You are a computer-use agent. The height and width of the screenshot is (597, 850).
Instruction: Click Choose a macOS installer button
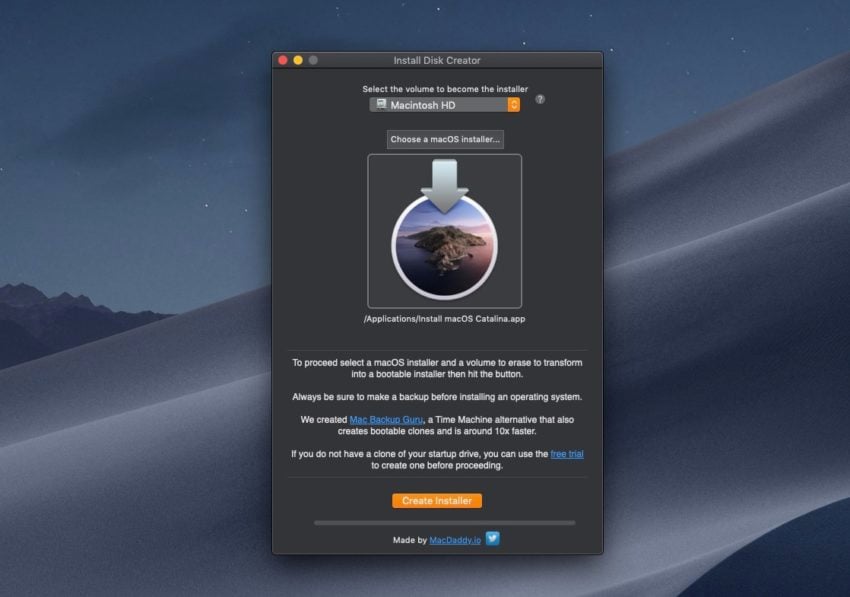pos(445,139)
